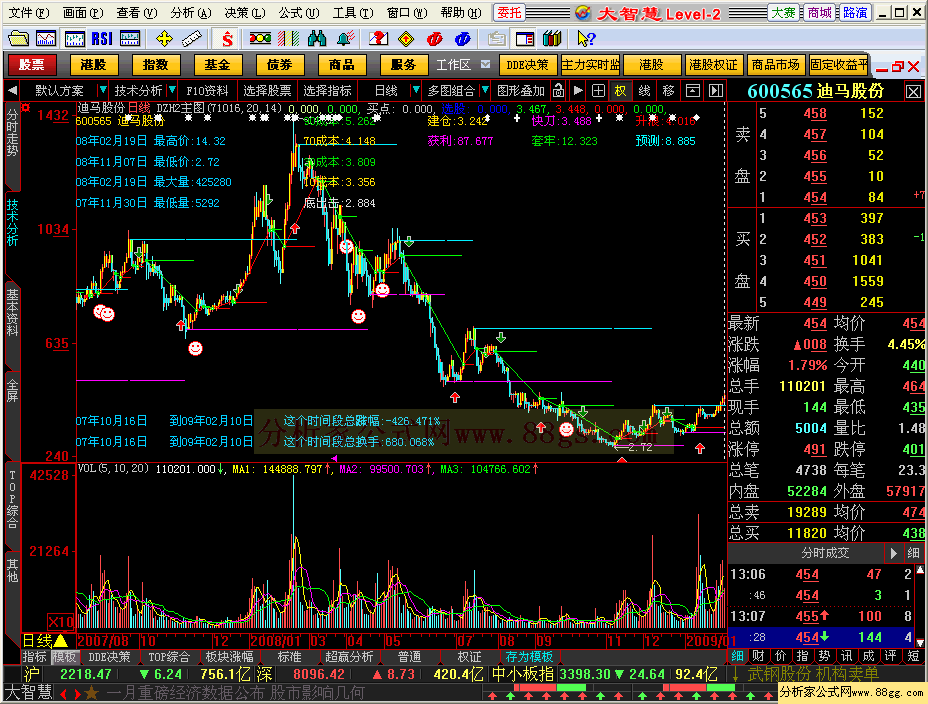This screenshot has width=928, height=704.
Task: Click the DDE决策 button in top bar
Action: (x=527, y=64)
